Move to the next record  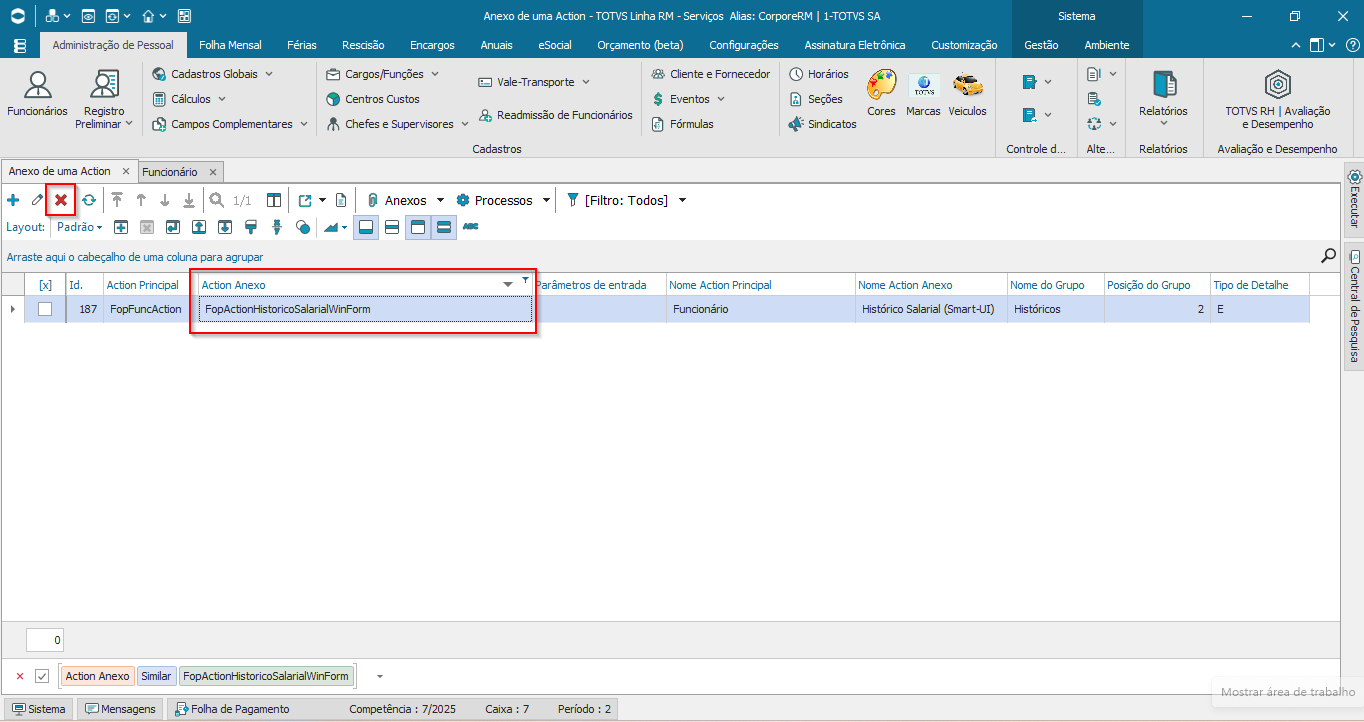coord(165,200)
